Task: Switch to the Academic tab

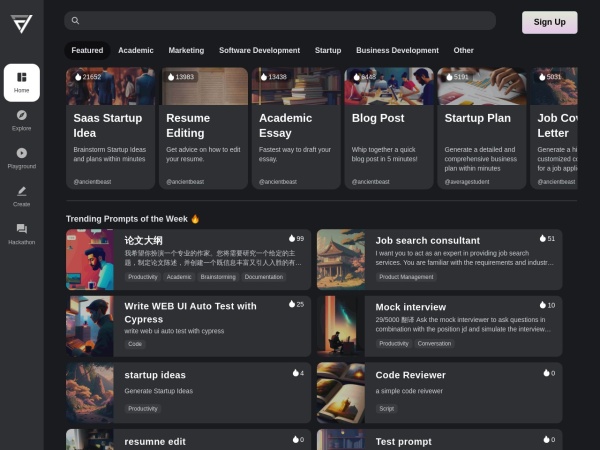Action: click(136, 50)
